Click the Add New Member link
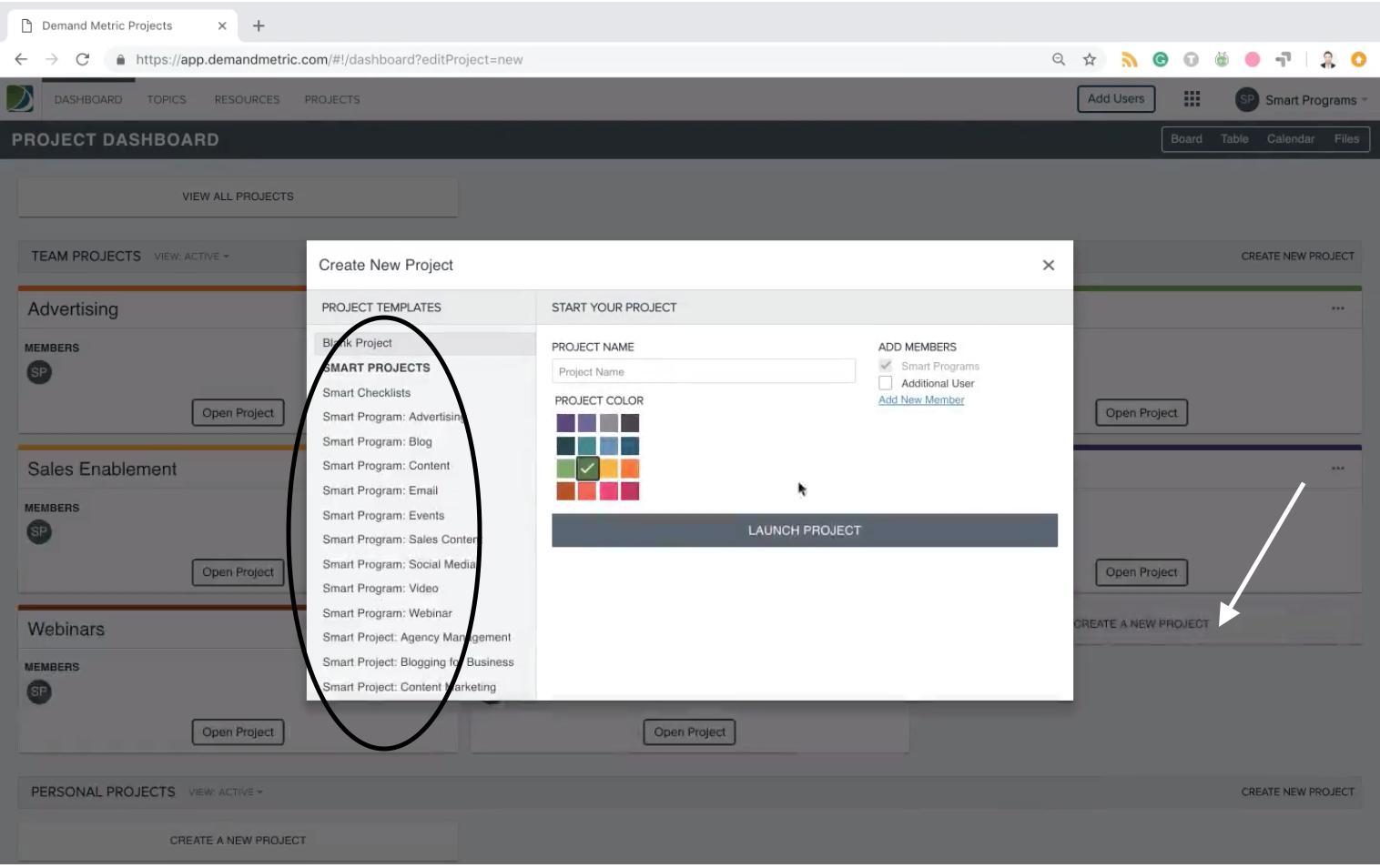This screenshot has height=868, width=1380. [x=921, y=400]
